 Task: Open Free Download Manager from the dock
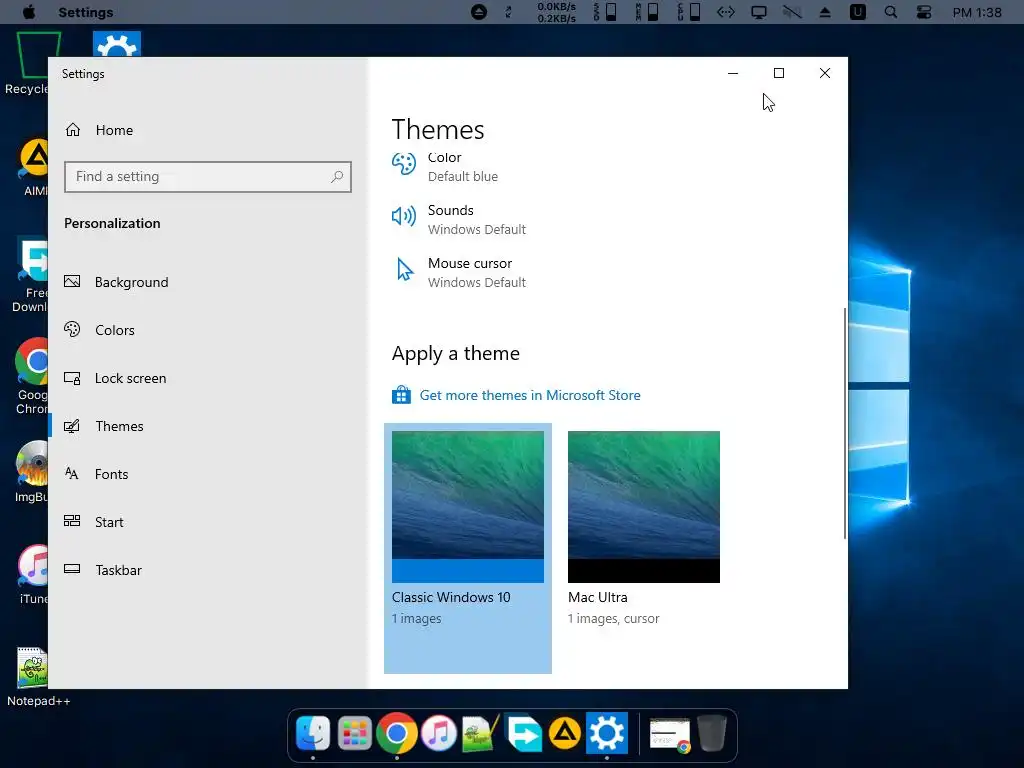(x=524, y=733)
